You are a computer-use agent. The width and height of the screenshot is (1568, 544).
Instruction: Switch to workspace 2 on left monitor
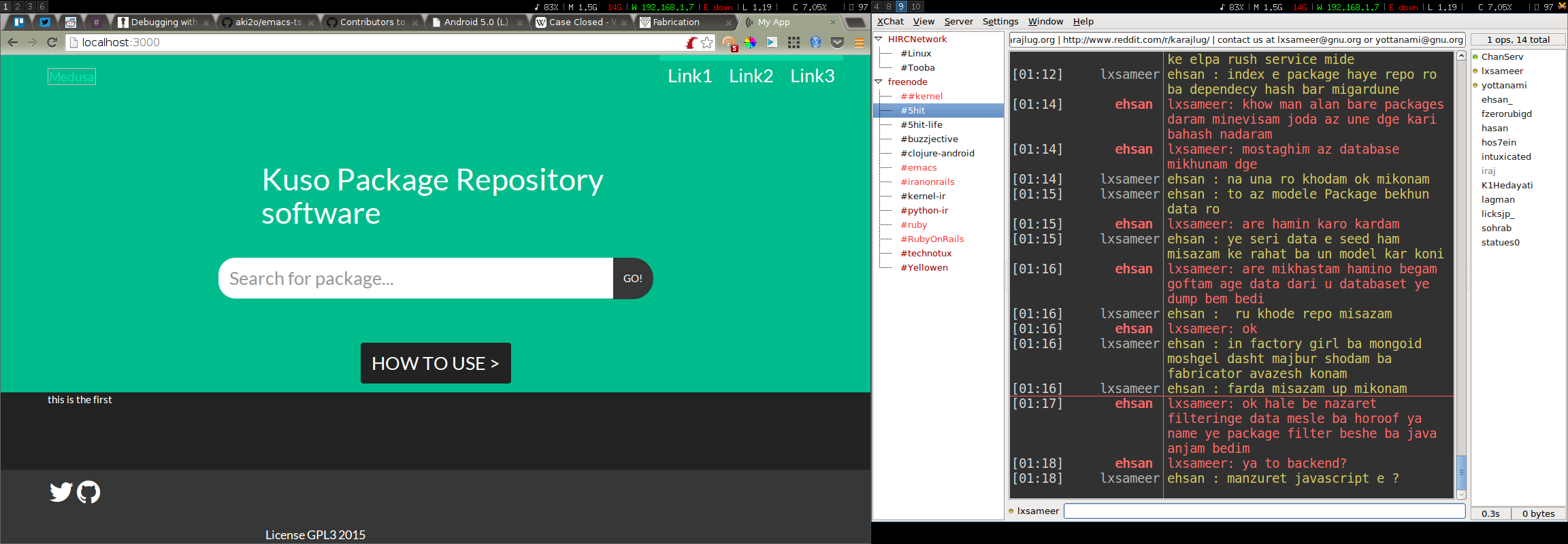18,6
